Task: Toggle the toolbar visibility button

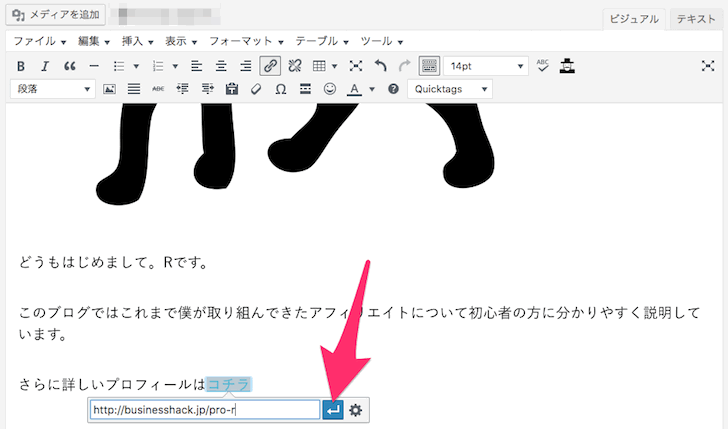Action: point(428,66)
